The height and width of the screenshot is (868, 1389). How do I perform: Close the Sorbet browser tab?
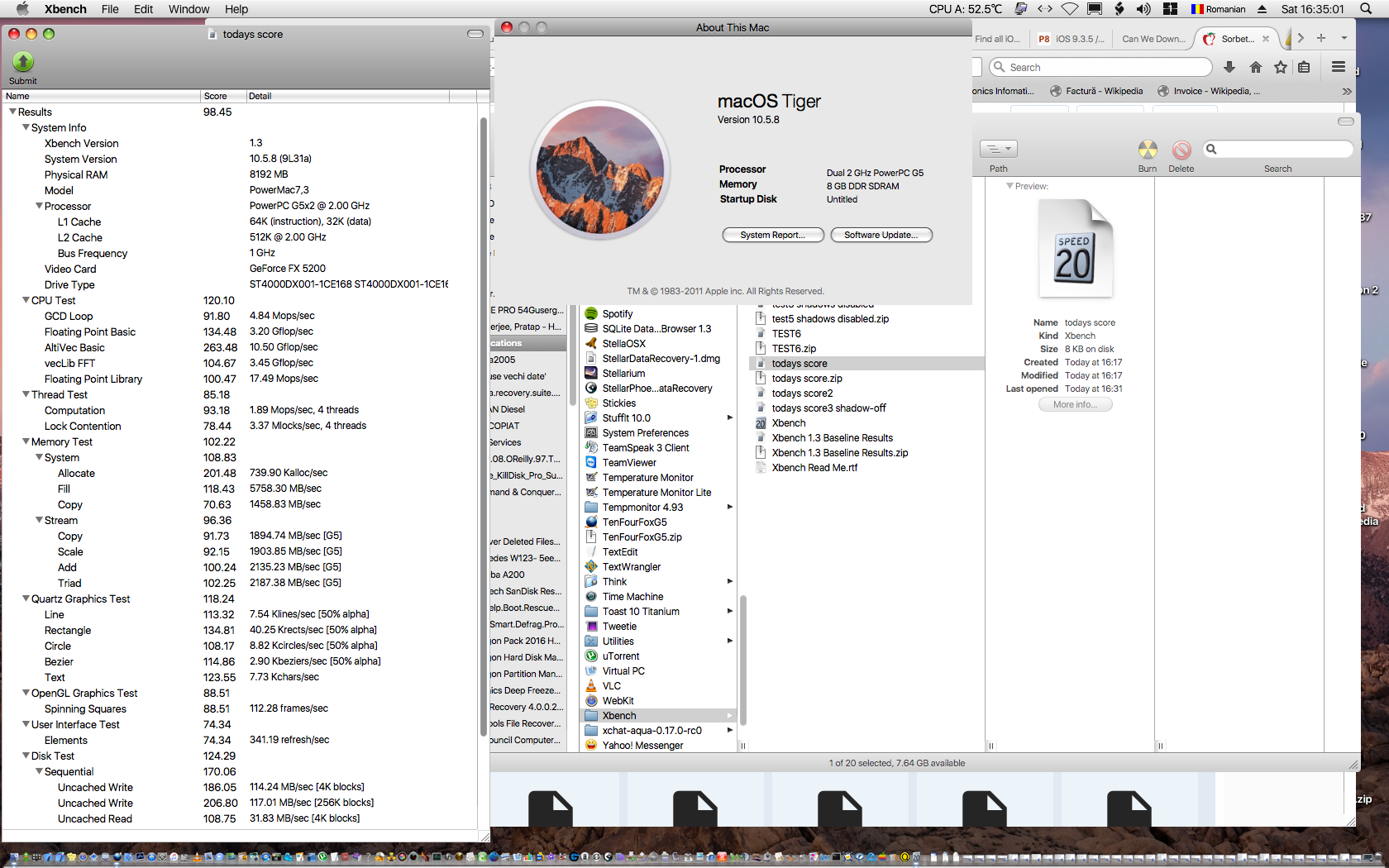click(1266, 39)
